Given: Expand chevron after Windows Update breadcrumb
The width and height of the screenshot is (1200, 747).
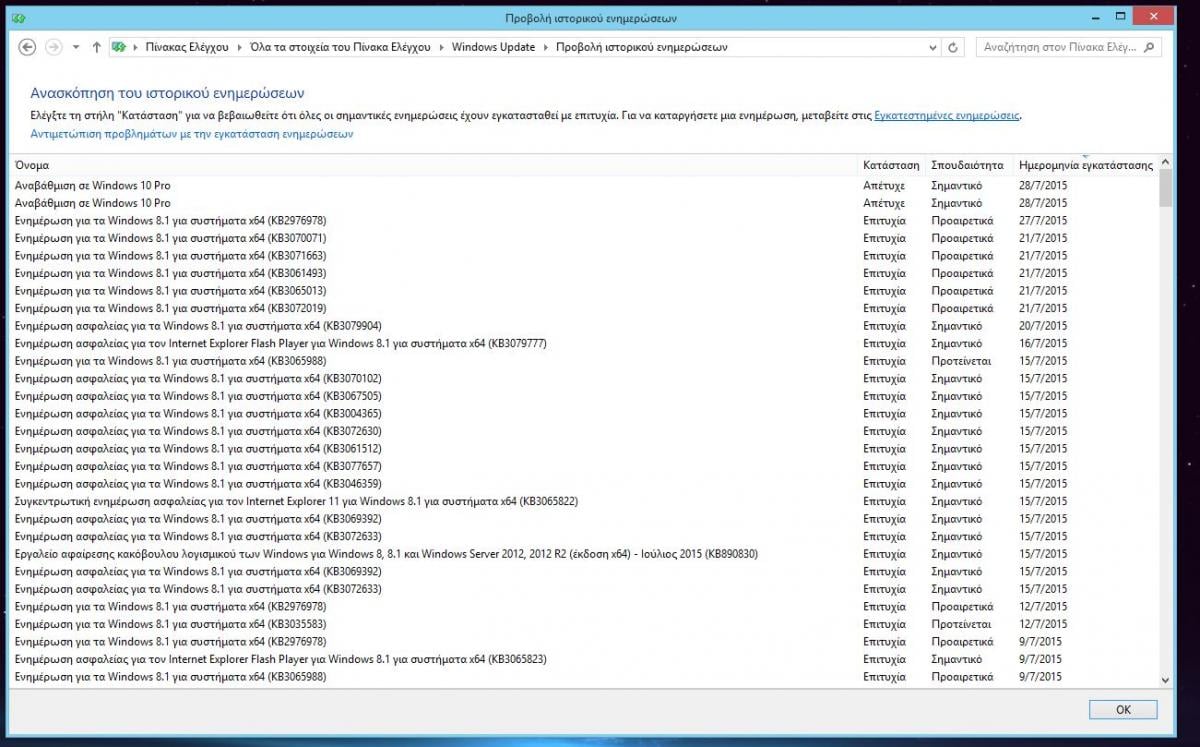Looking at the screenshot, I should 544,47.
